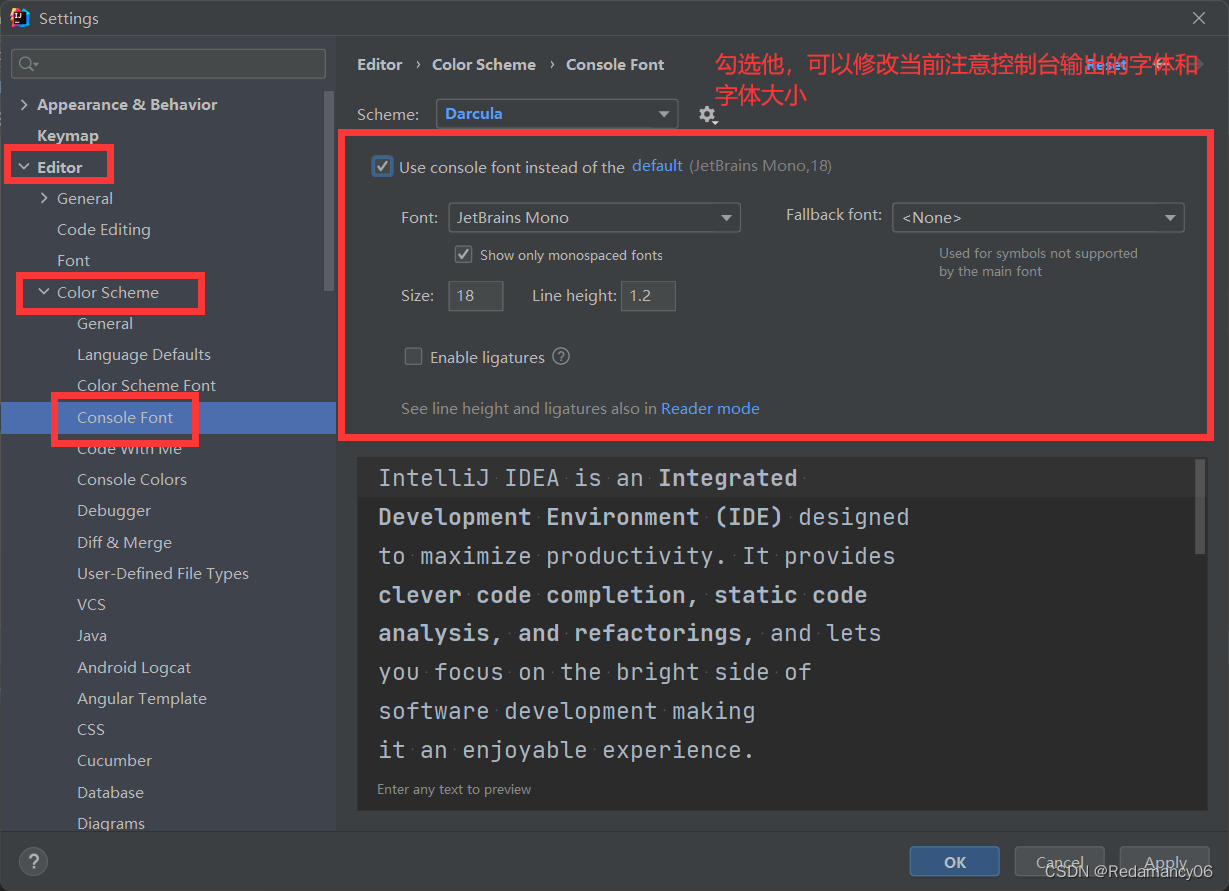Select Debugger color scheme item
Screen dimensions: 1229x891
114,510
